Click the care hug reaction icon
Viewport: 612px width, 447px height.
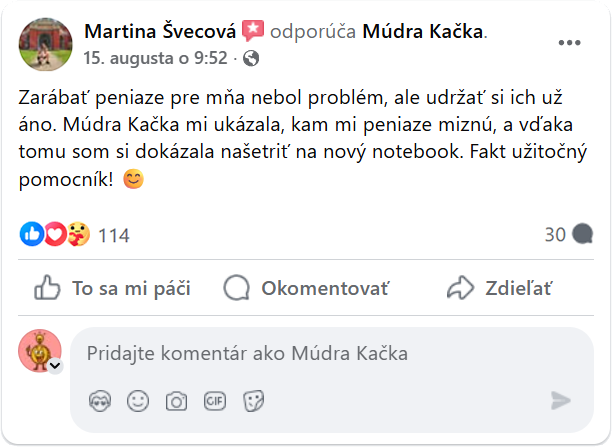point(78,234)
